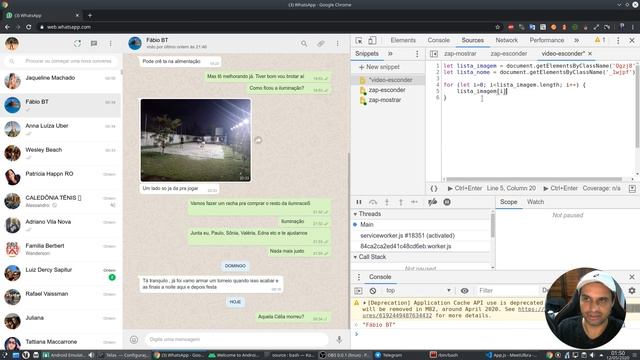
Task: Toggle pause on exceptions icon
Action: pos(447,202)
